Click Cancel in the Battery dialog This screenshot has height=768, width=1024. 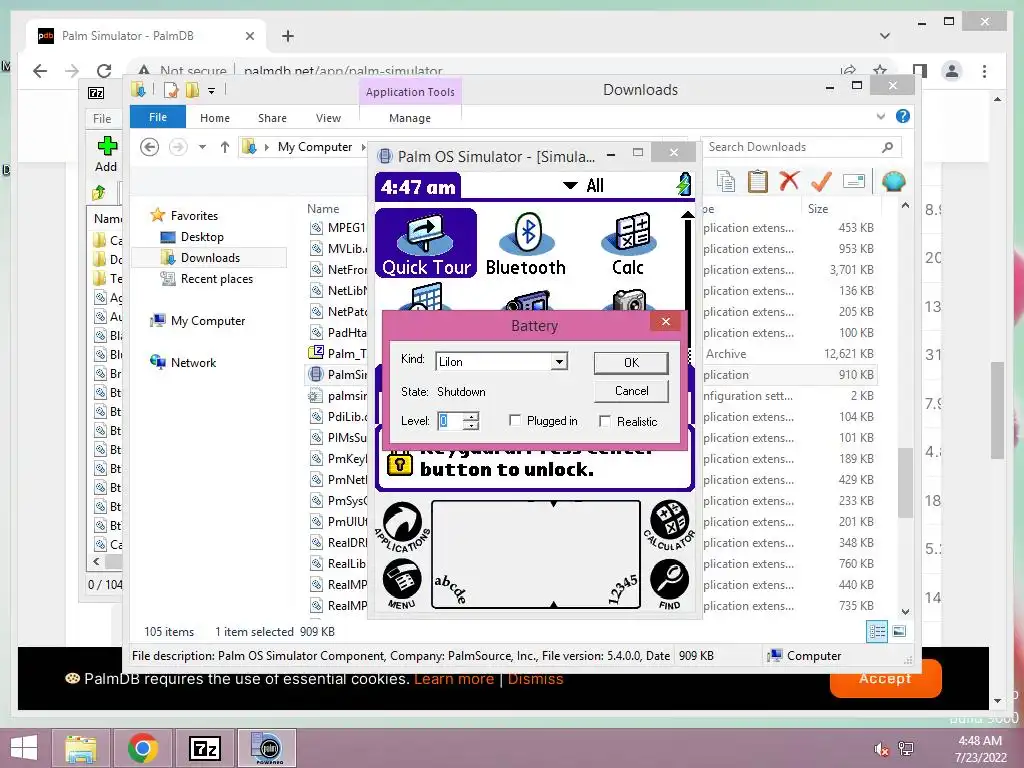[631, 391]
